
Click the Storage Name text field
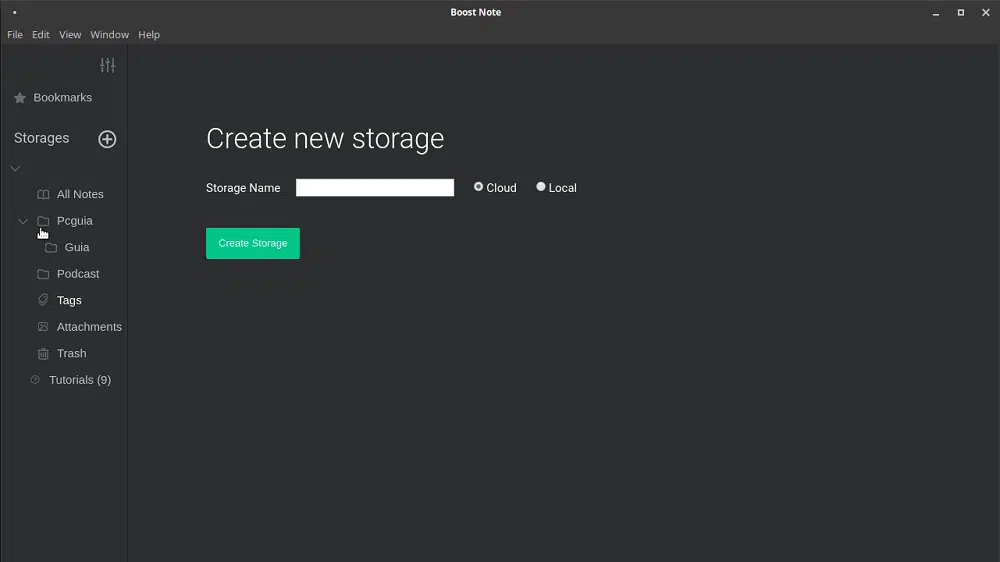click(x=375, y=188)
